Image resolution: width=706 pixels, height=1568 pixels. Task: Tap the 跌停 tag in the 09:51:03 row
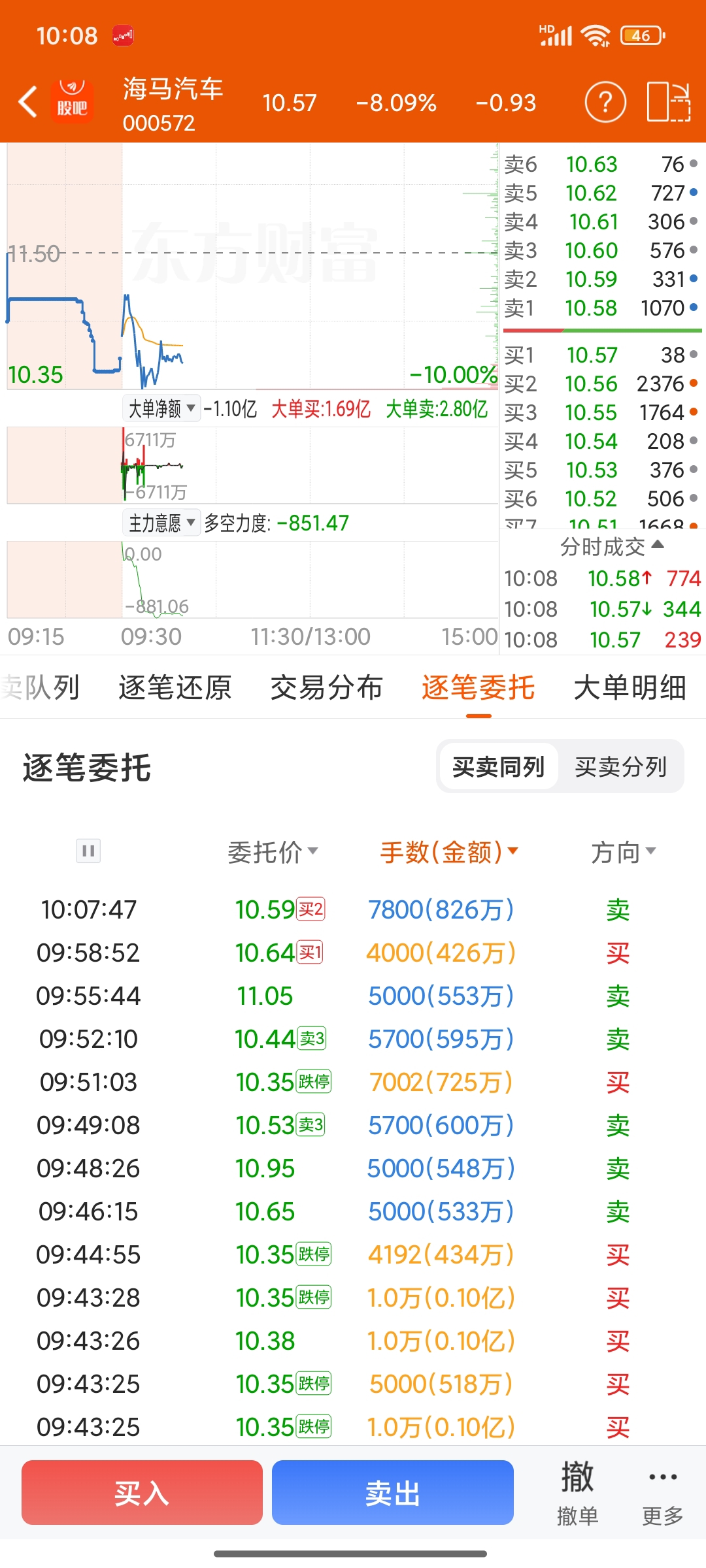[314, 1081]
